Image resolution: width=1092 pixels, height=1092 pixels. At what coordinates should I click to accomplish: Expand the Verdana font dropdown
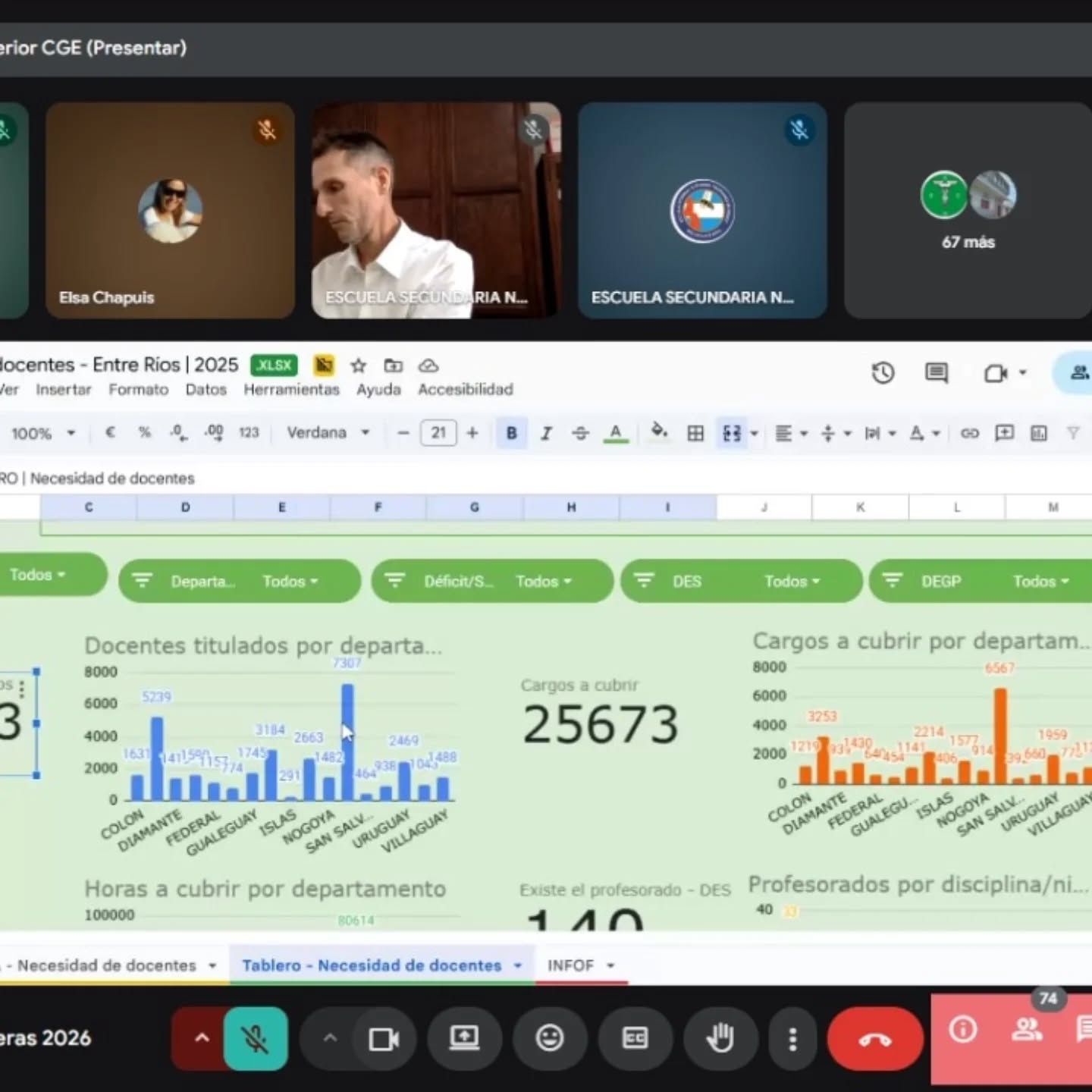pyautogui.click(x=328, y=433)
